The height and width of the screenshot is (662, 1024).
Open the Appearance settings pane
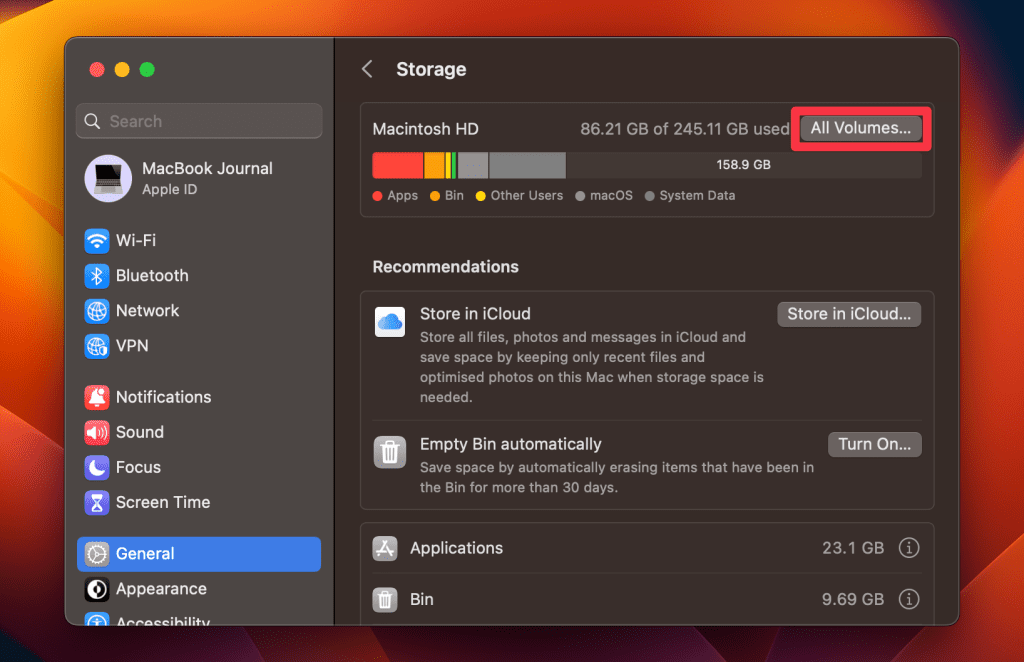pyautogui.click(x=160, y=589)
